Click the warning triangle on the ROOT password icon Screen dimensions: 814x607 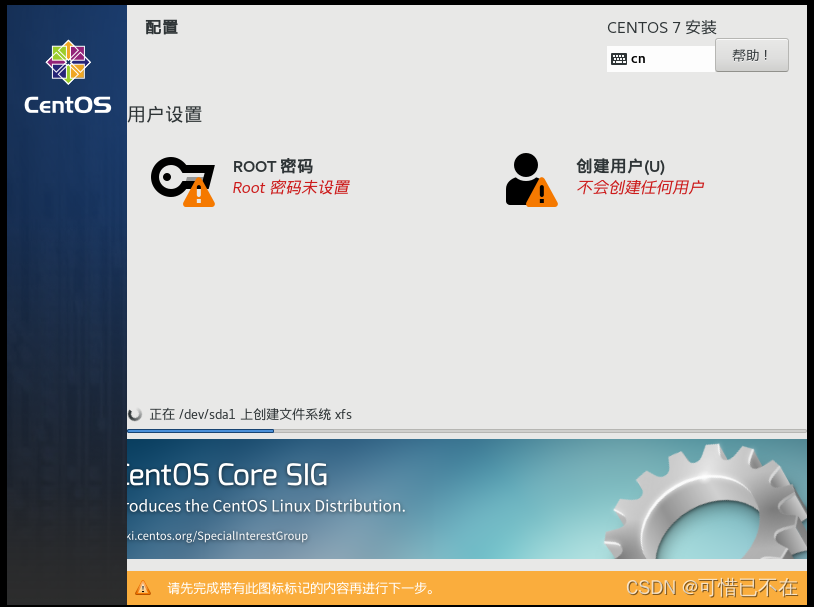coord(200,195)
